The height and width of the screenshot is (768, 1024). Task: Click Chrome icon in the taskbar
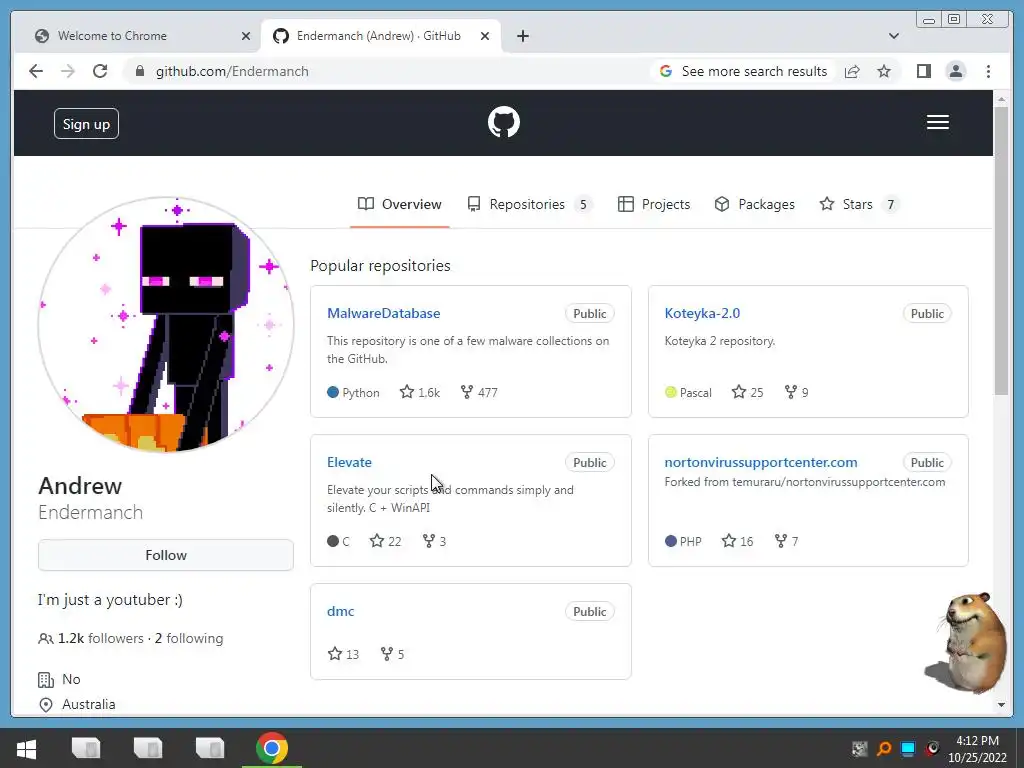tap(272, 748)
